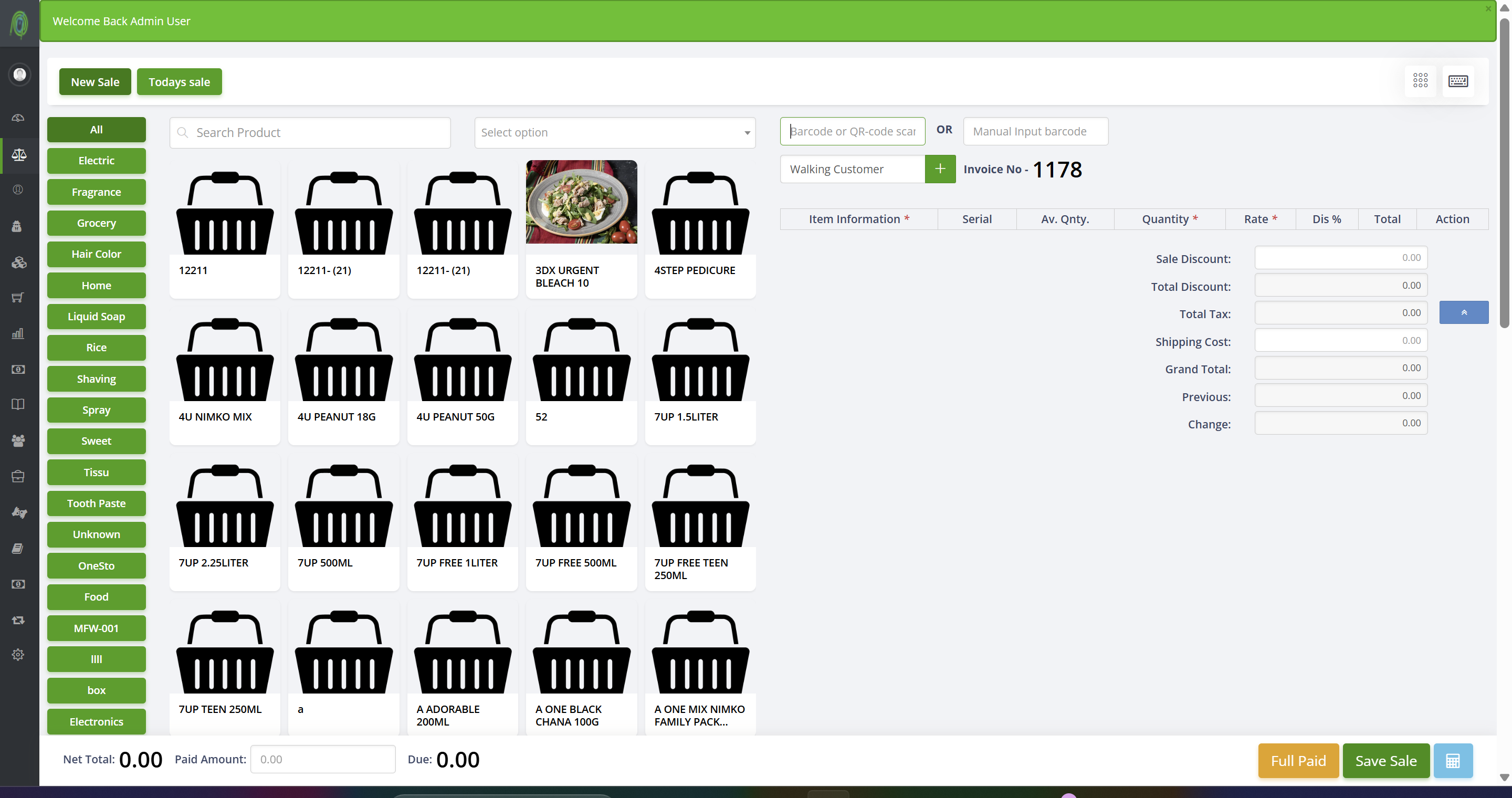
Task: Select the Hair Color category
Action: [x=96, y=254]
